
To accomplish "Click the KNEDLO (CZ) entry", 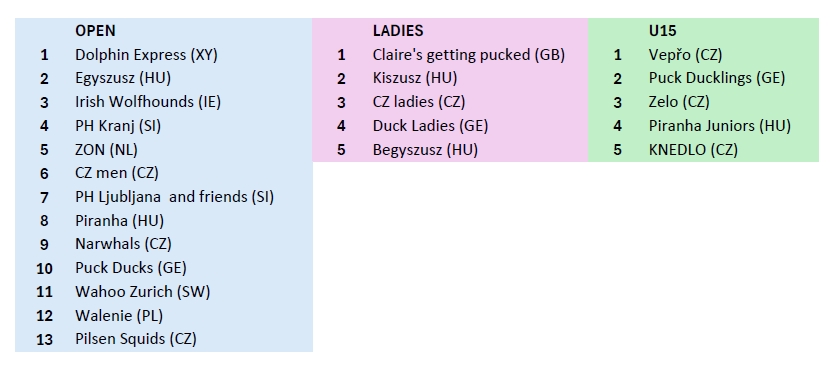I will 693,149.
